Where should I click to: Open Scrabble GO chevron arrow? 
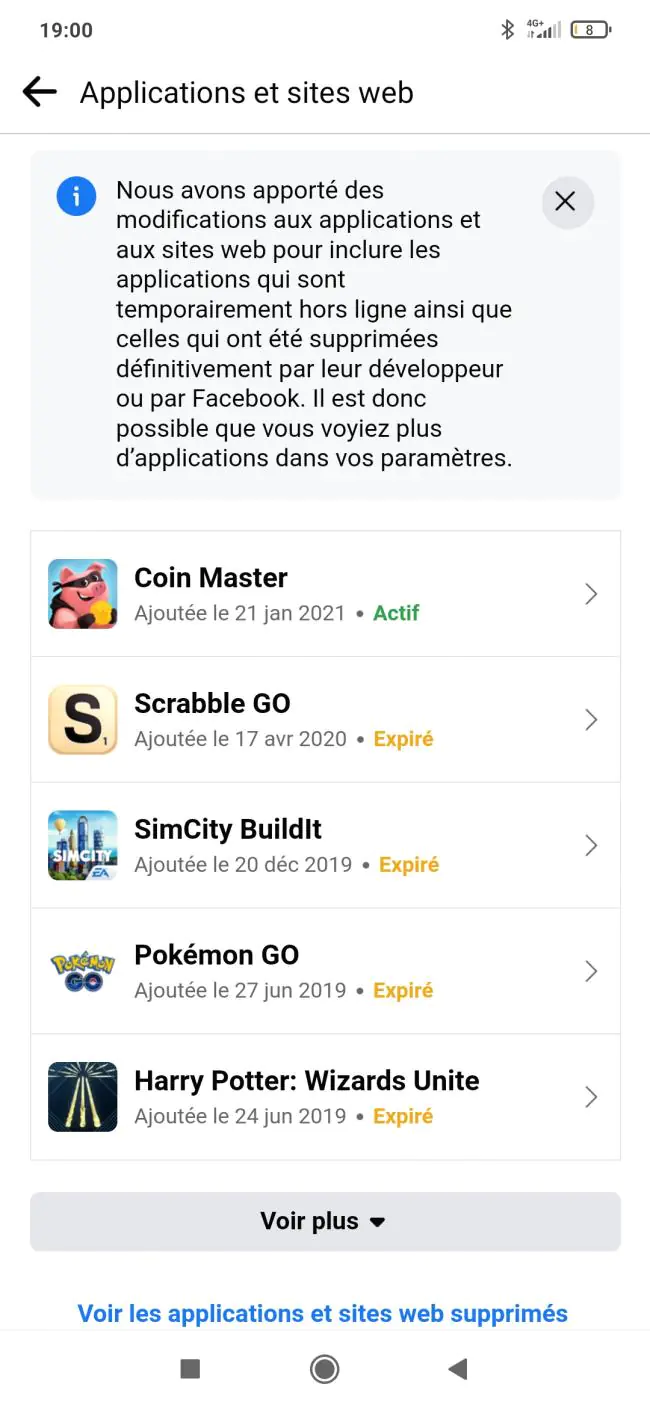591,720
